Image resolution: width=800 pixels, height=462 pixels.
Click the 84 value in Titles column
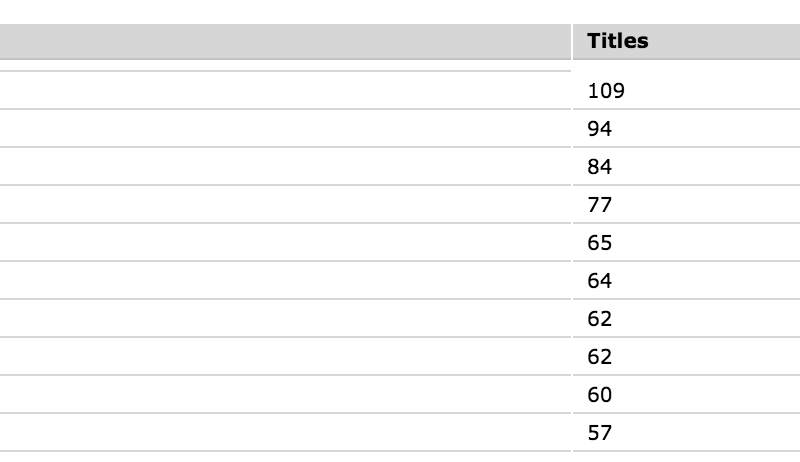686,167
